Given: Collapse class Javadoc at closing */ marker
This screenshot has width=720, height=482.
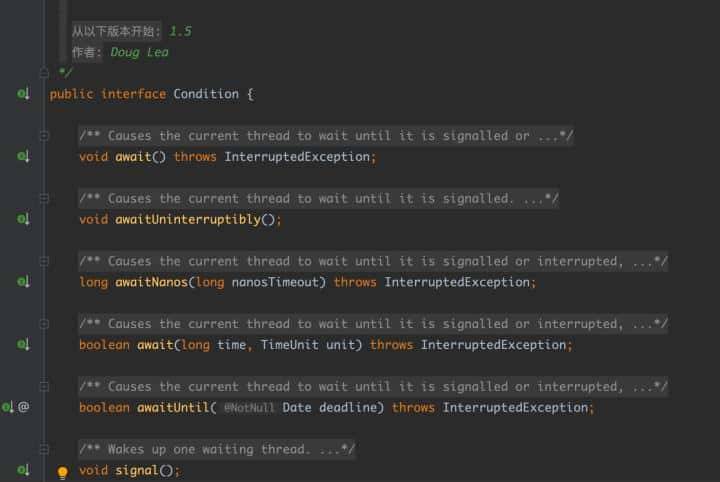Looking at the screenshot, I should click(44, 73).
